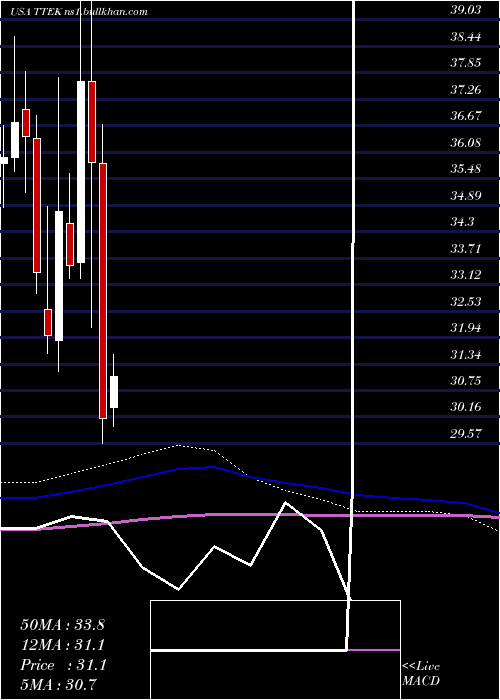
Task: Click the 36.67 price axis label
Action: pos(466,116)
